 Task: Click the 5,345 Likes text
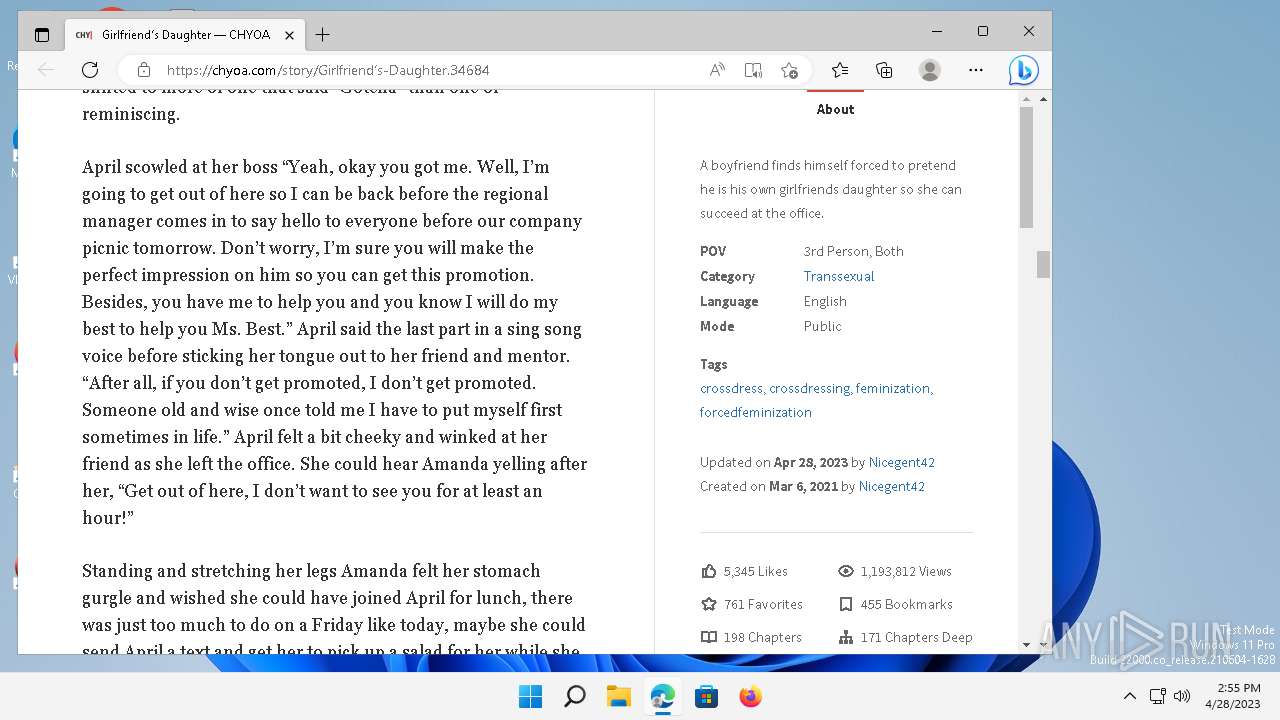point(756,571)
